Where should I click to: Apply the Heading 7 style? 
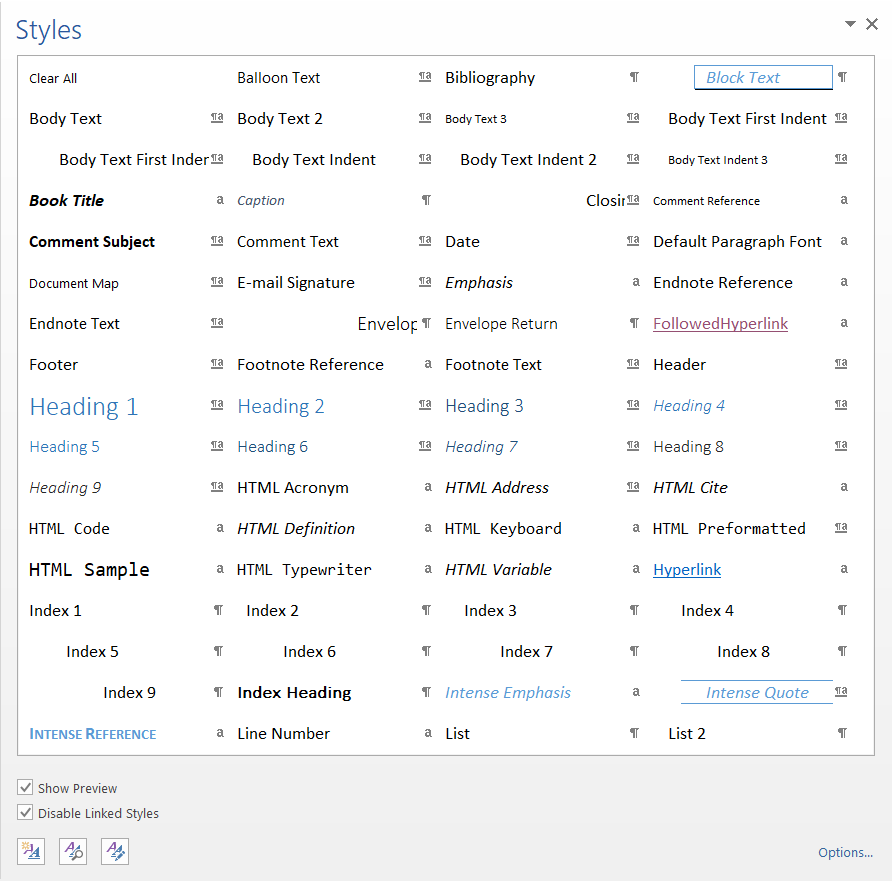(x=481, y=446)
